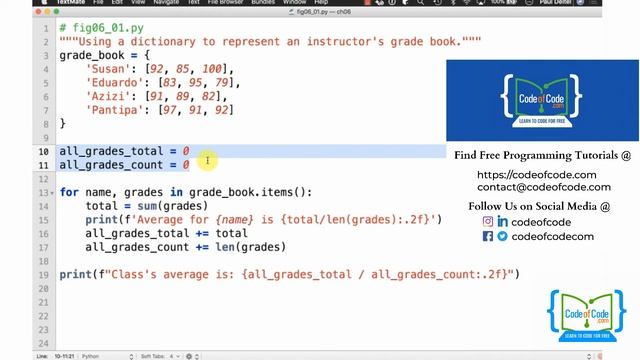Click line number 1 in the gutter
Viewport: 640px width, 360px height.
point(46,29)
